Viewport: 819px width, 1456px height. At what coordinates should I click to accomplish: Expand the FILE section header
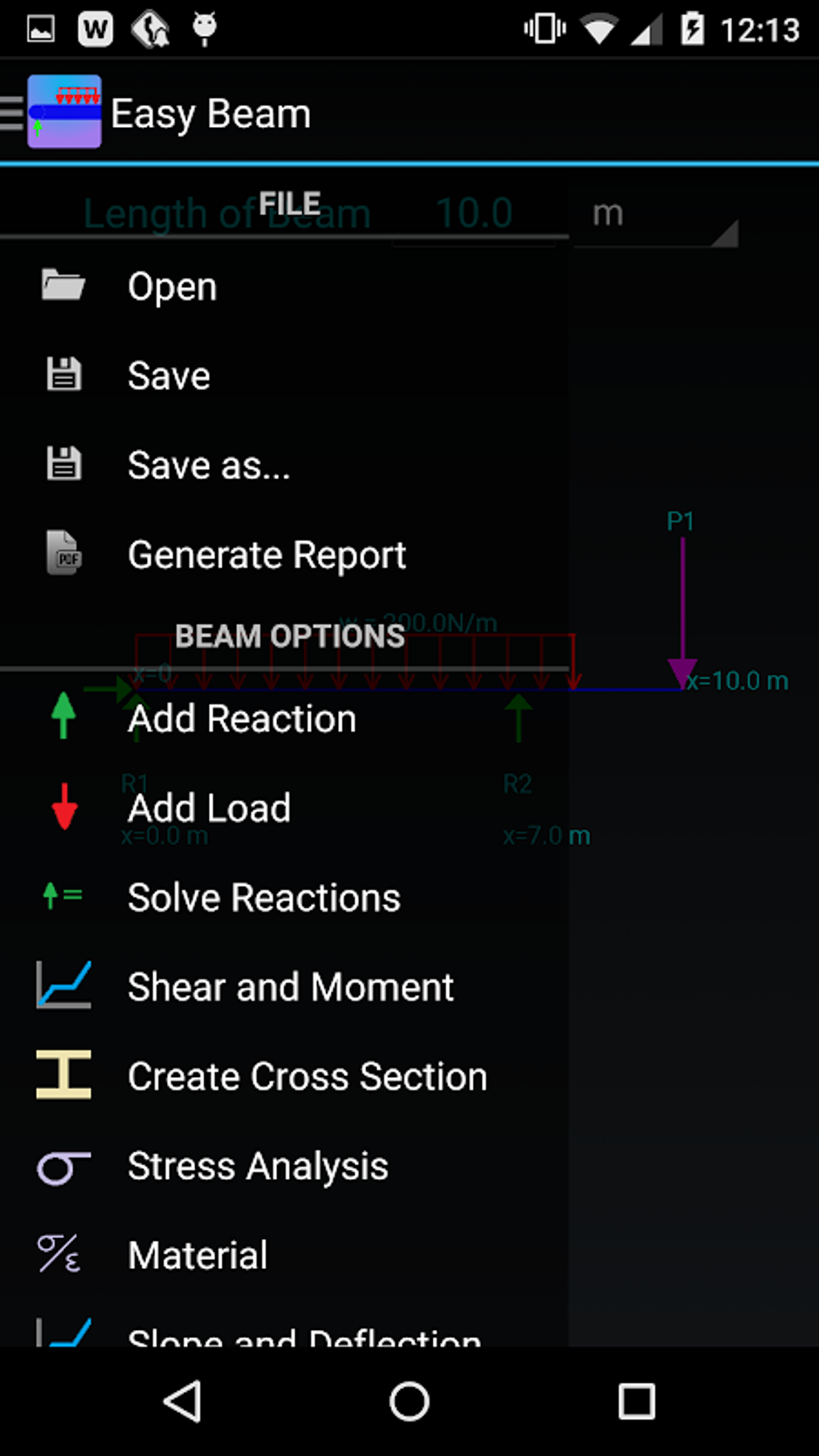pyautogui.click(x=289, y=202)
